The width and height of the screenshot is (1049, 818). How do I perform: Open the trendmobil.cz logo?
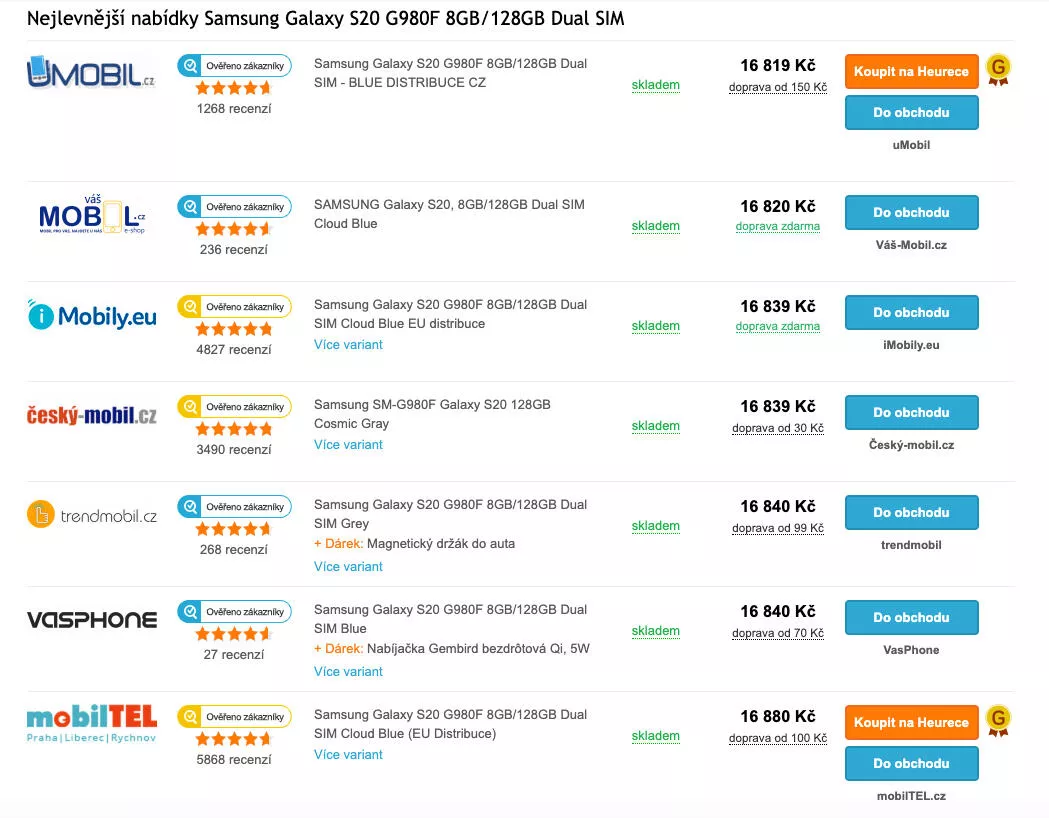(x=92, y=514)
